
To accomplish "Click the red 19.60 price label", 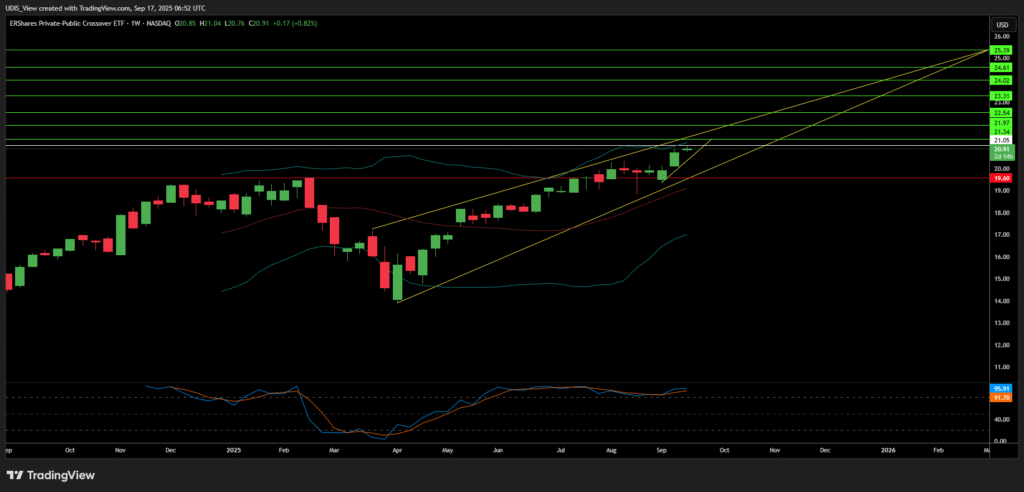I will tap(1002, 177).
